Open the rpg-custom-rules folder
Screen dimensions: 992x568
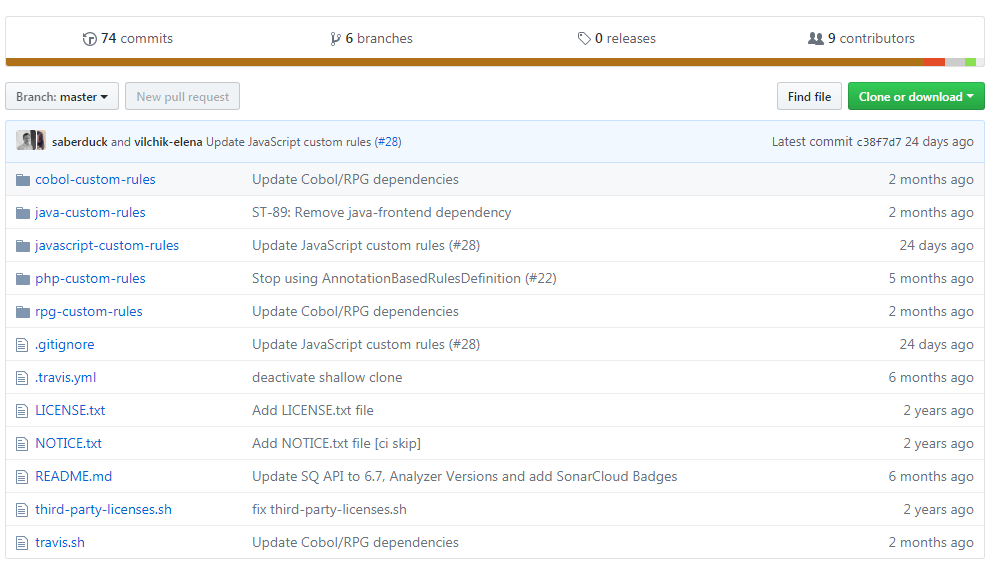(x=89, y=311)
